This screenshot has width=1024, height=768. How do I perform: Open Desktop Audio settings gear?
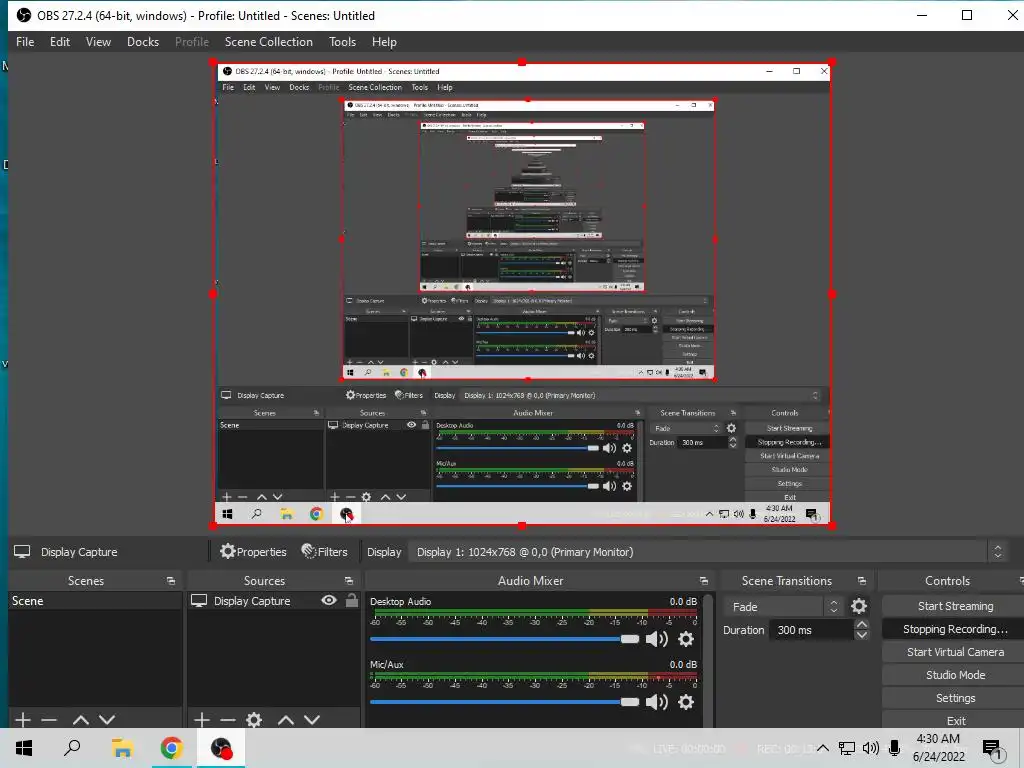coord(686,639)
